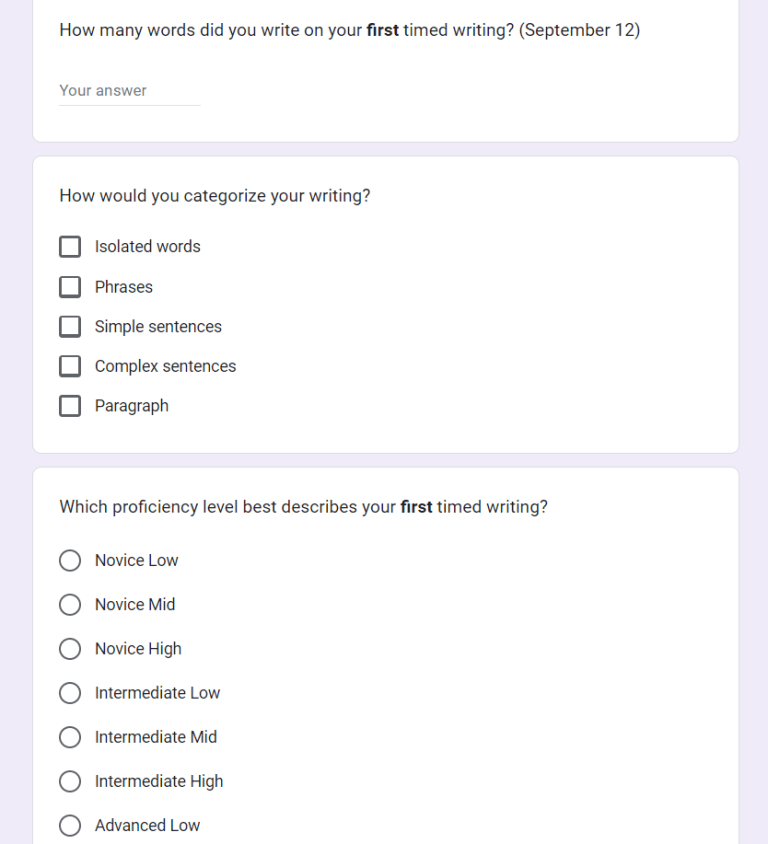Screen dimensions: 768x844
Task: Click the '(September 12)' date text
Action: pos(580,30)
